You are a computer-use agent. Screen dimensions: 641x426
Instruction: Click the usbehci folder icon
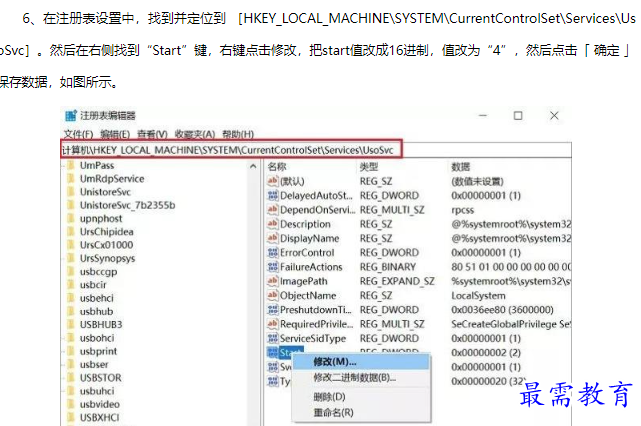coord(71,298)
